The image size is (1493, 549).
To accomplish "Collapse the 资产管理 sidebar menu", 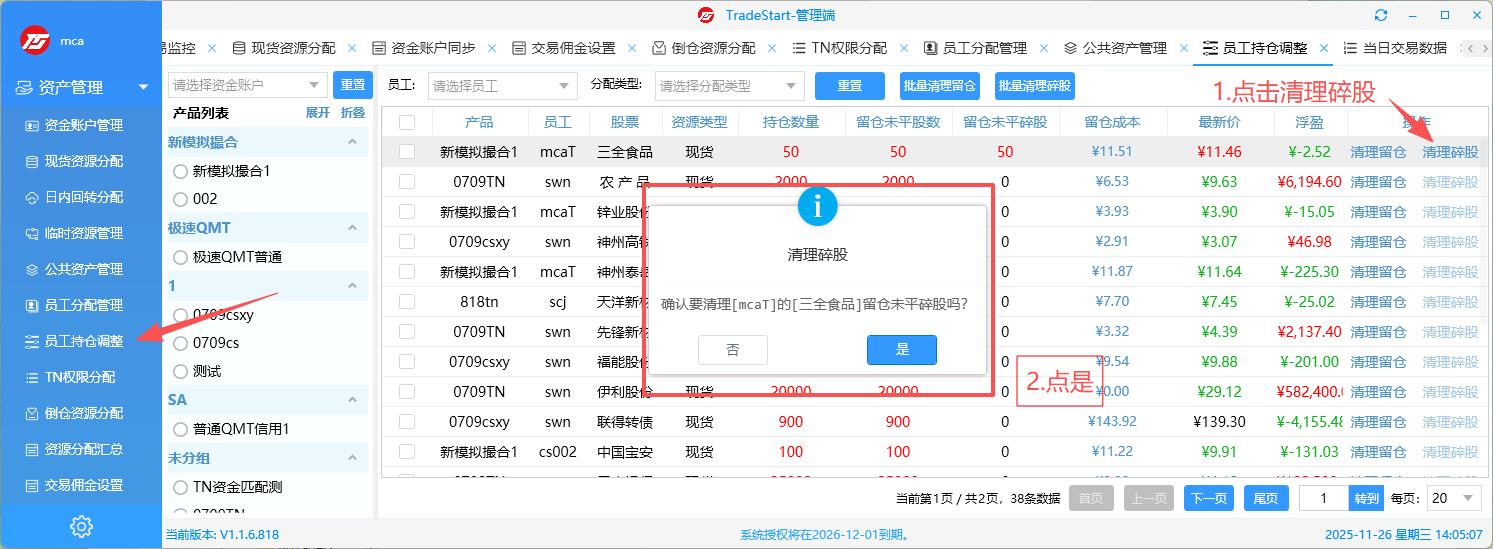I will pyautogui.click(x=144, y=88).
